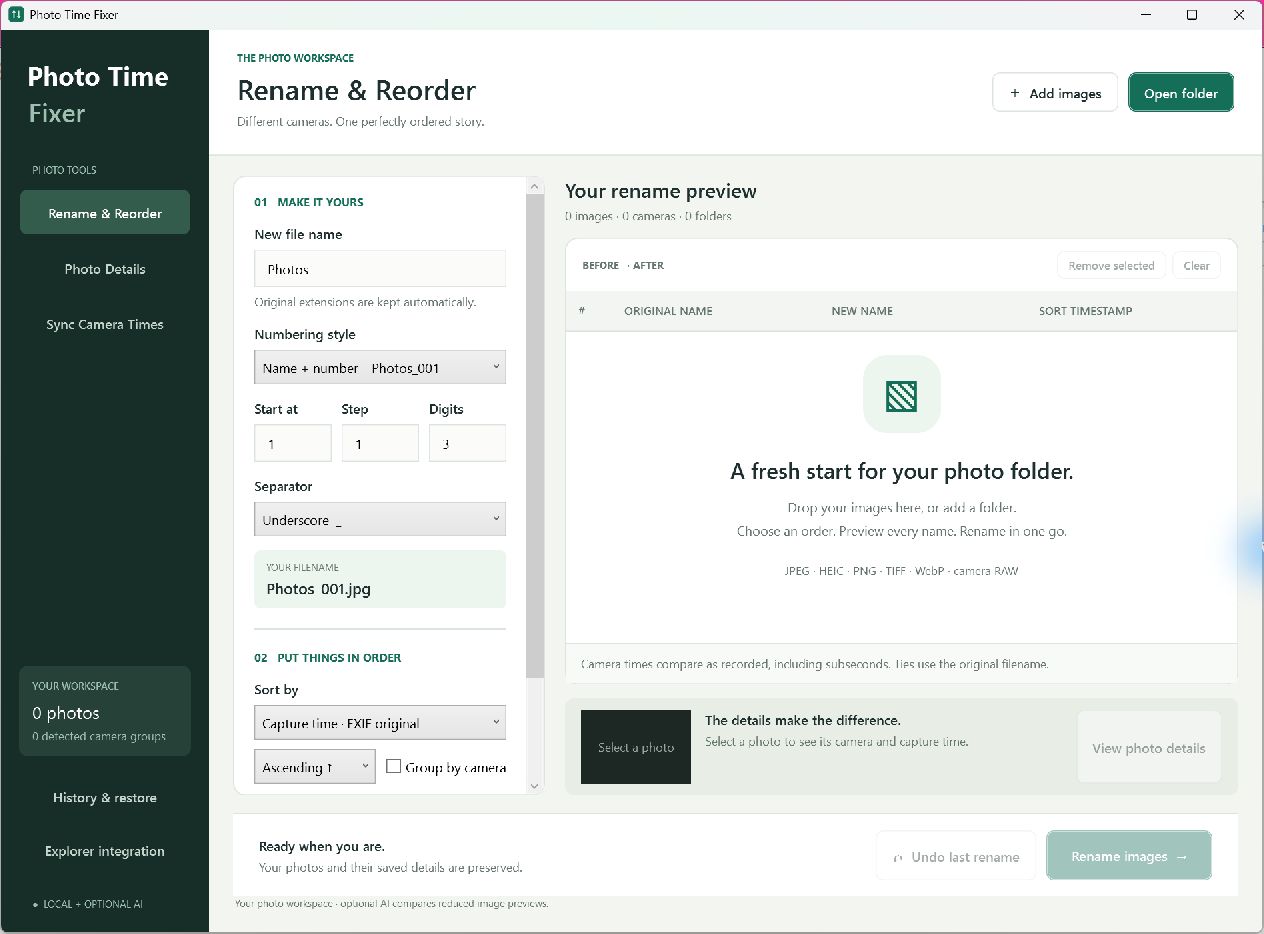Click the Digits field
Image resolution: width=1264 pixels, height=934 pixels.
[x=467, y=443]
